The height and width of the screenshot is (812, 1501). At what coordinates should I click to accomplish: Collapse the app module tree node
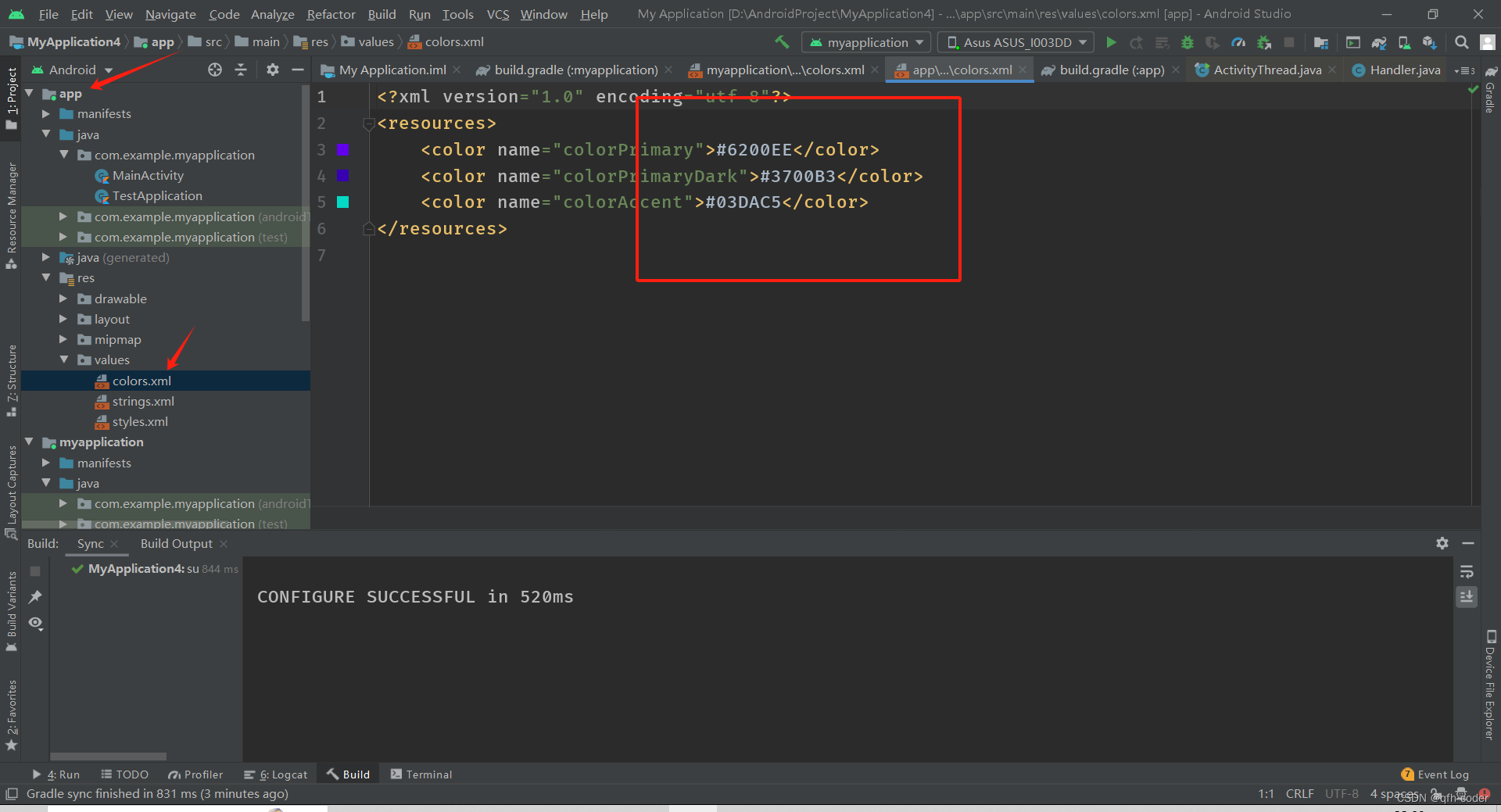point(30,94)
